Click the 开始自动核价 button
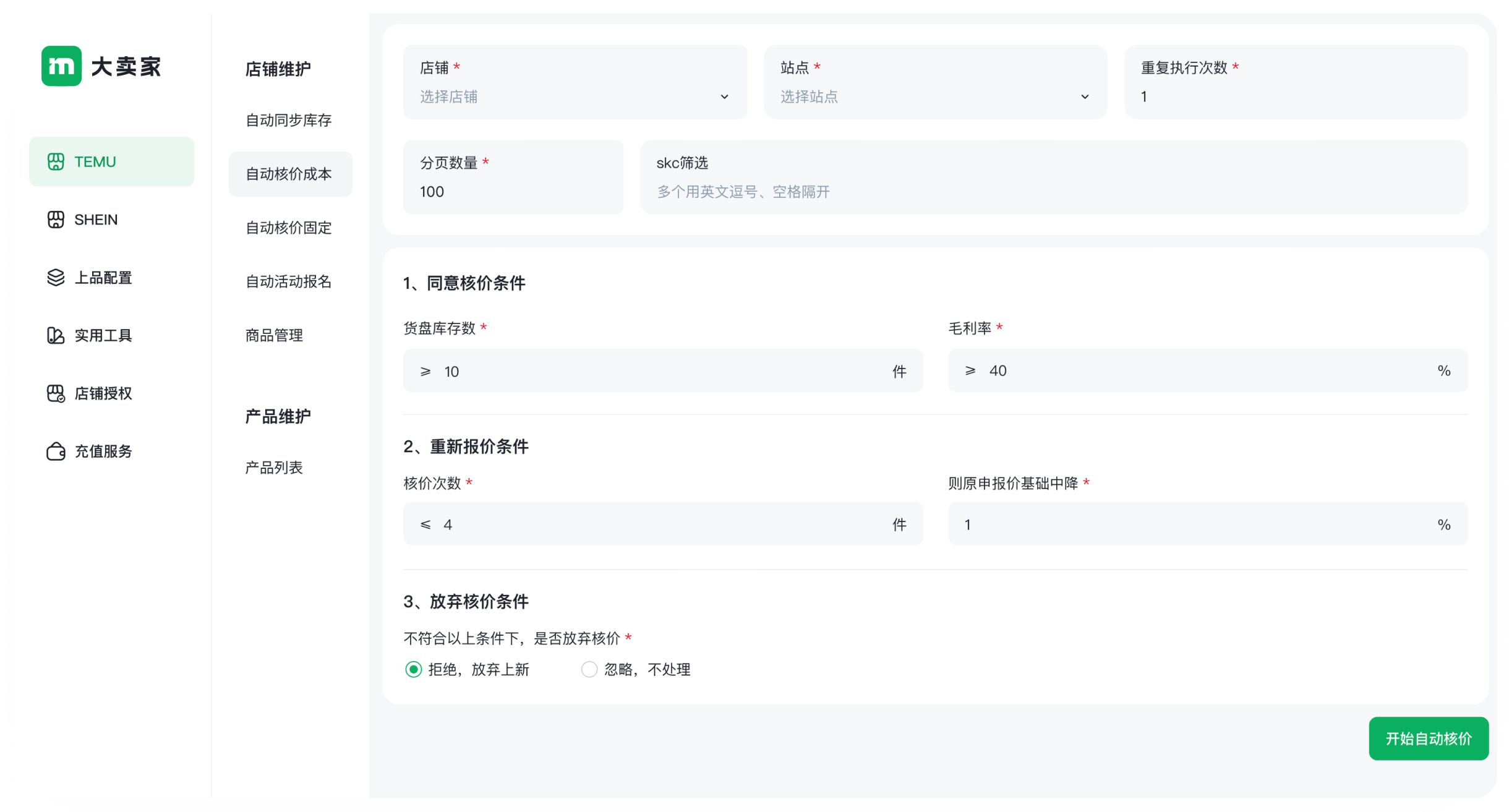 coord(1429,738)
